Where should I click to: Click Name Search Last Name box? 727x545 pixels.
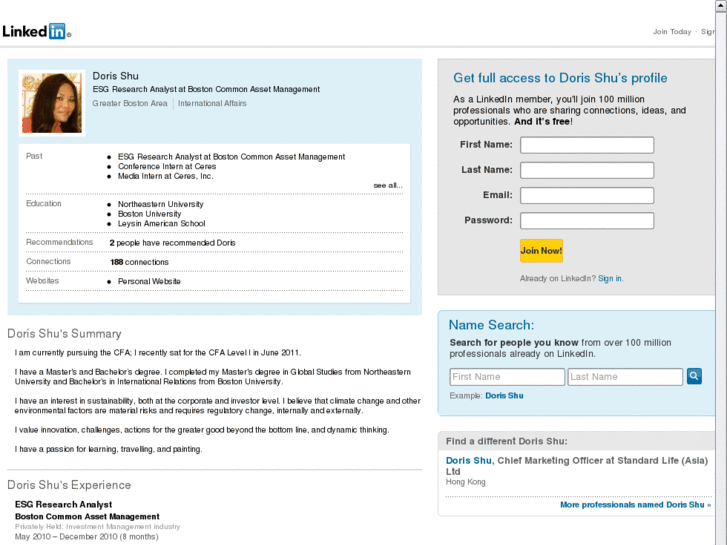625,377
